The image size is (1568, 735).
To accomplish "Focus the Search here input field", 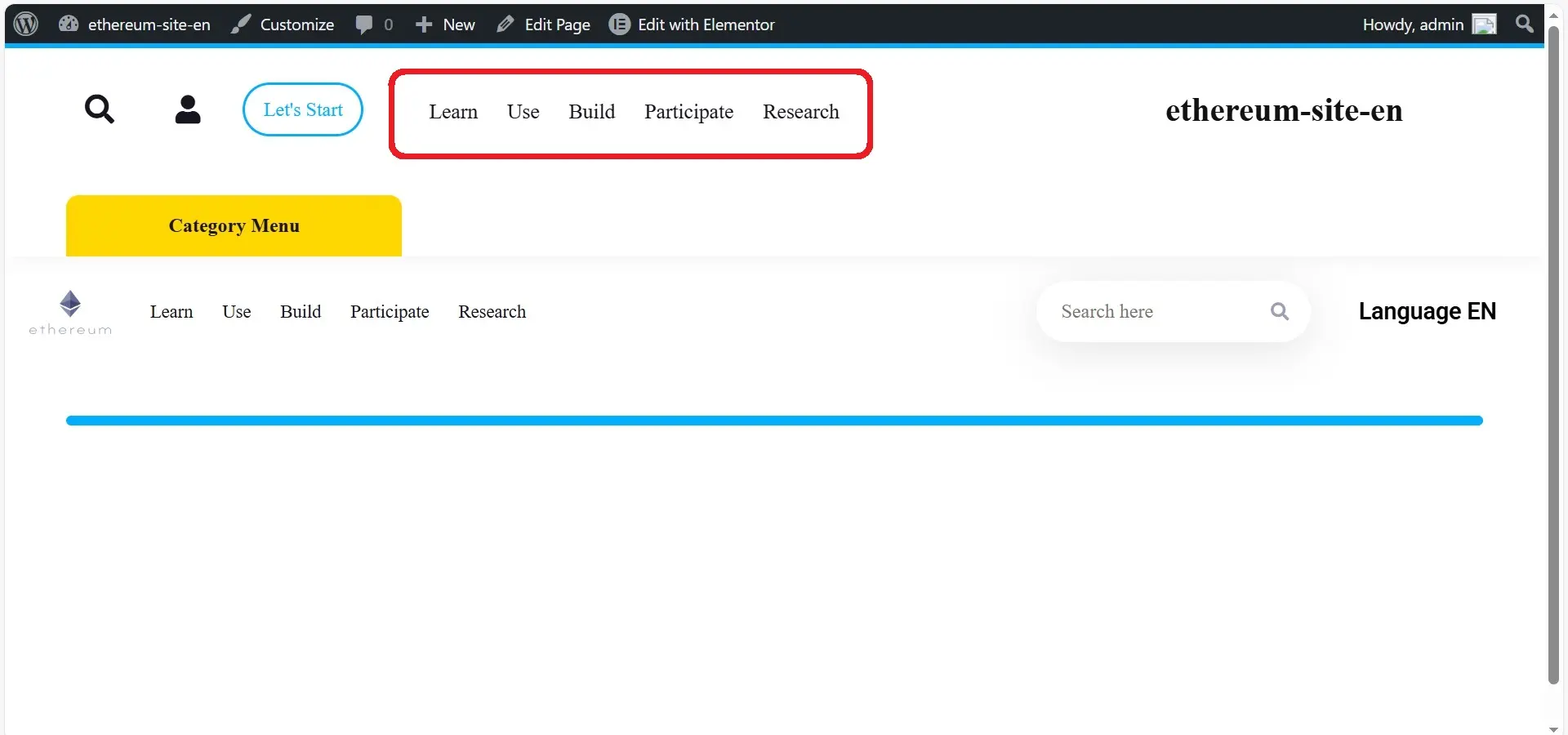I will (x=1151, y=311).
